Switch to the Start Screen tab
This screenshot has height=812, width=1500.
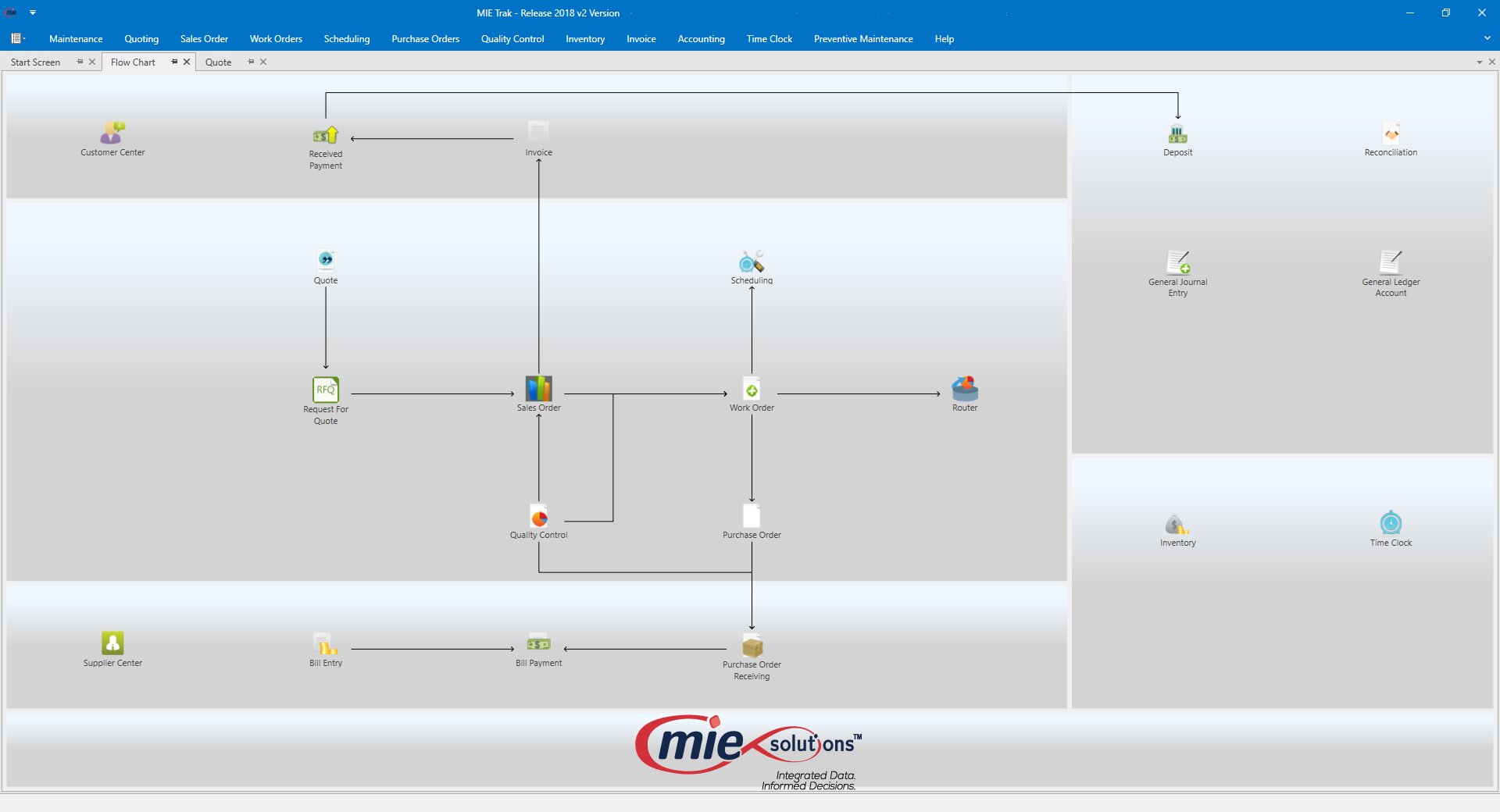[x=36, y=62]
